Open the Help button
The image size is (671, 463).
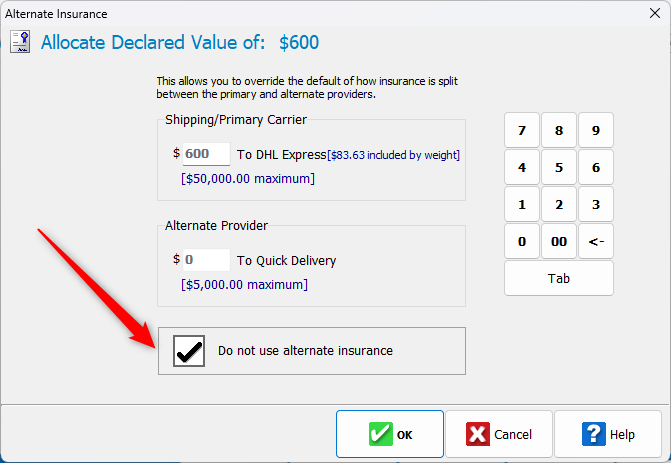pyautogui.click(x=608, y=435)
